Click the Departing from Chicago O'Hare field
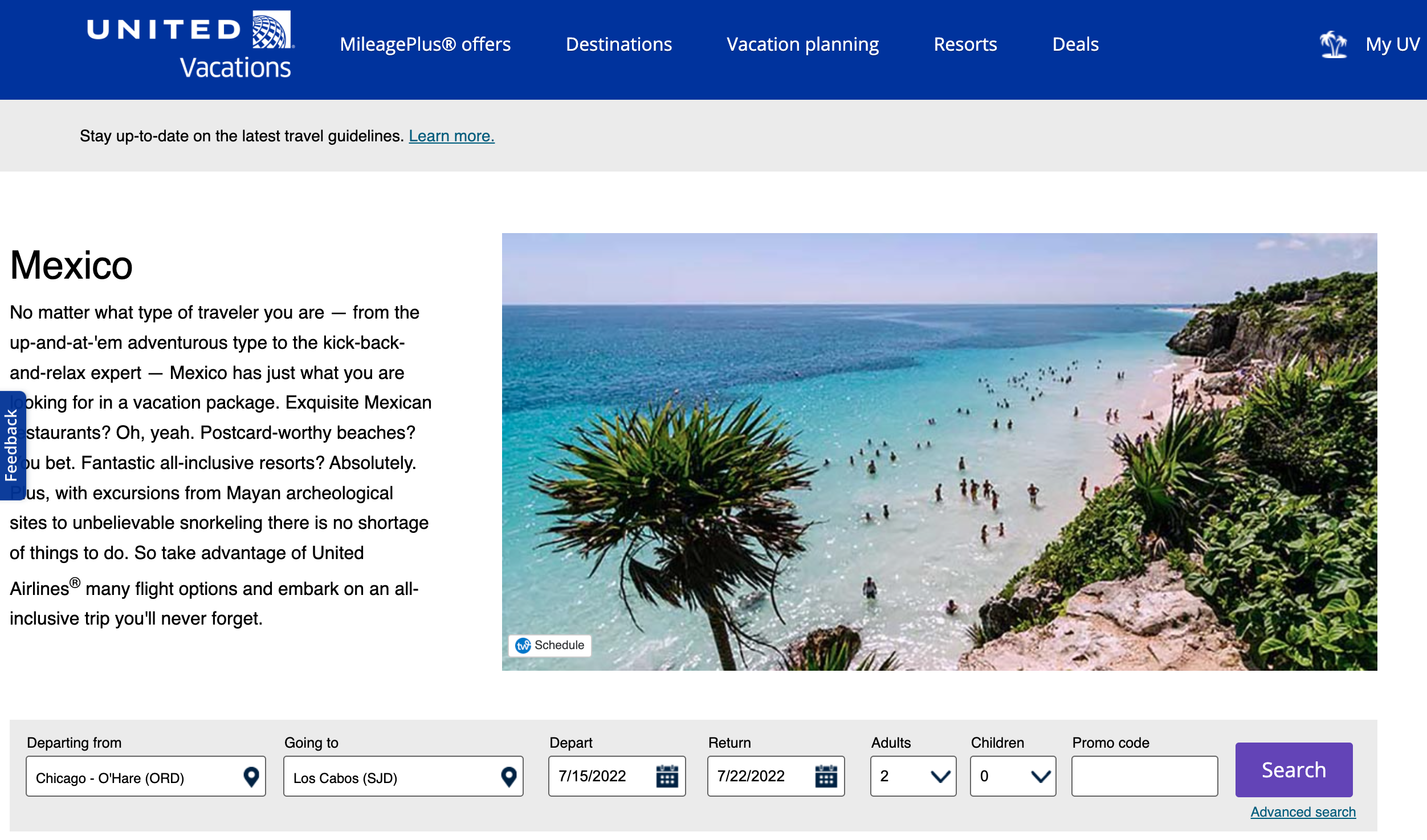The image size is (1427, 840). pyautogui.click(x=146, y=776)
